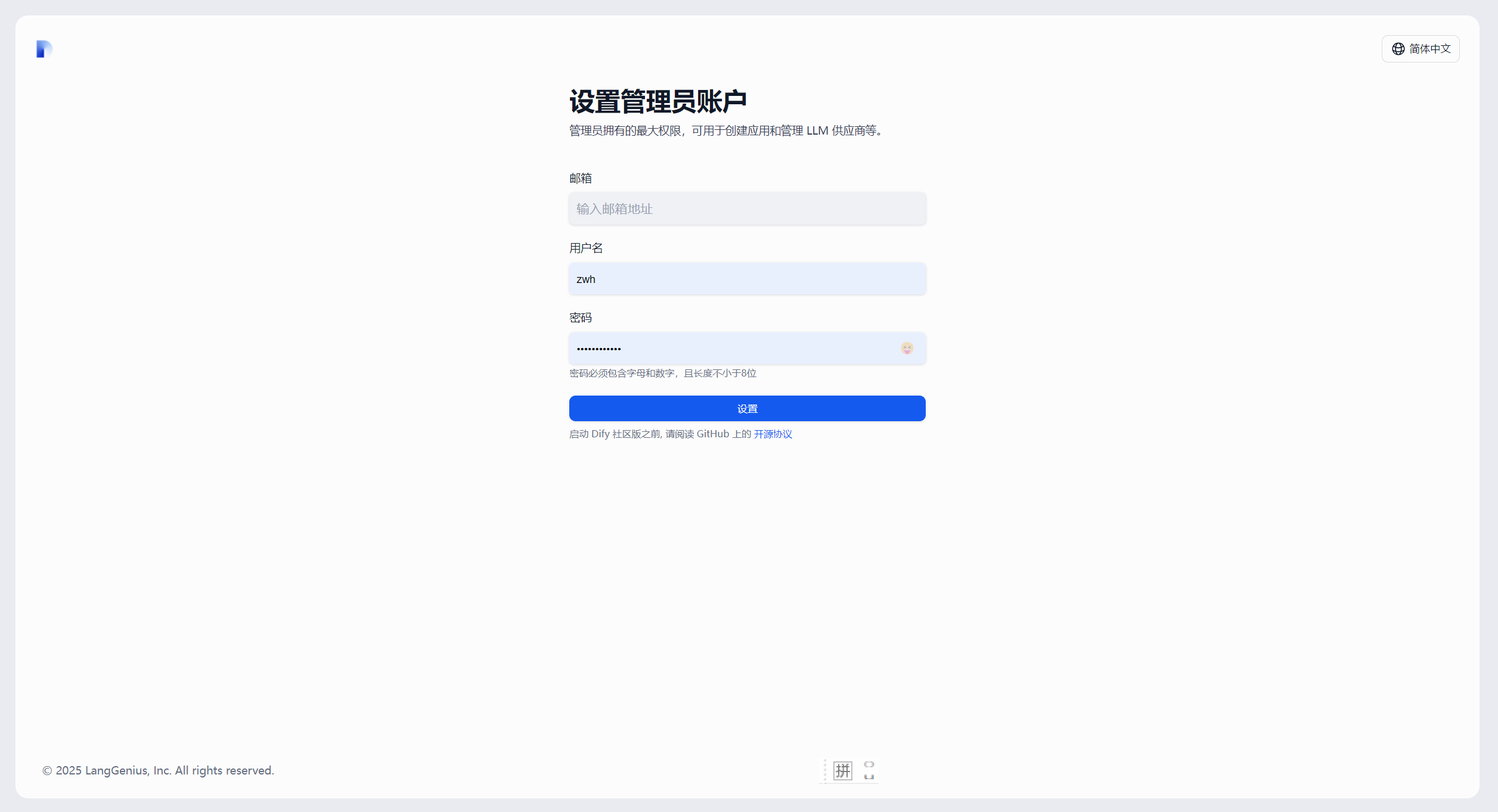Screen dimensions: 1498x812
Task: Click the Dify logo in top-left corner
Action: point(44,49)
